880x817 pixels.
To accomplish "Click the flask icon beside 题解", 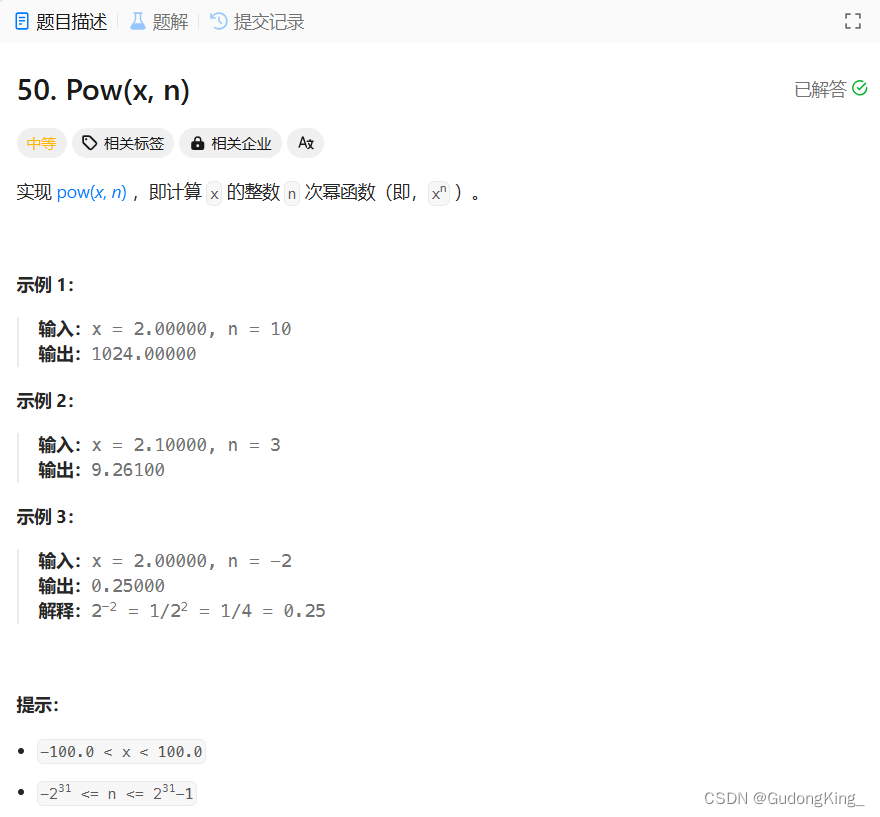I will [137, 21].
